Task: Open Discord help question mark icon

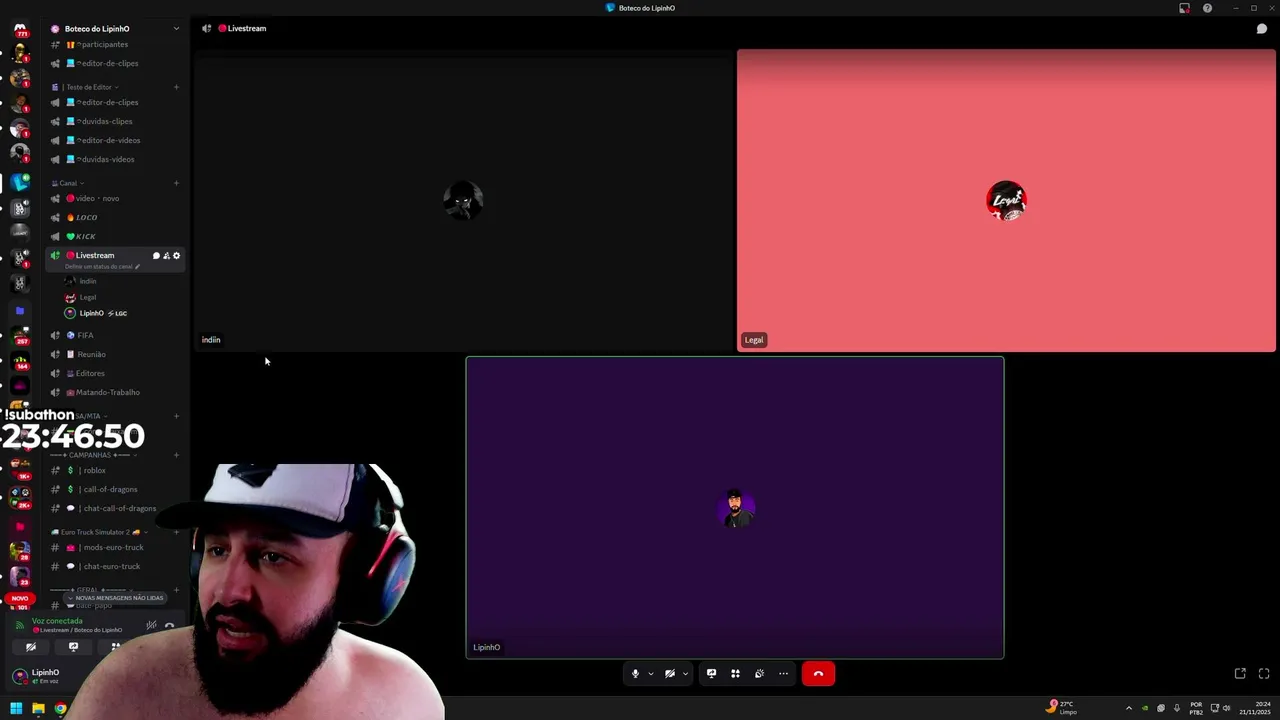Action: [x=1207, y=8]
